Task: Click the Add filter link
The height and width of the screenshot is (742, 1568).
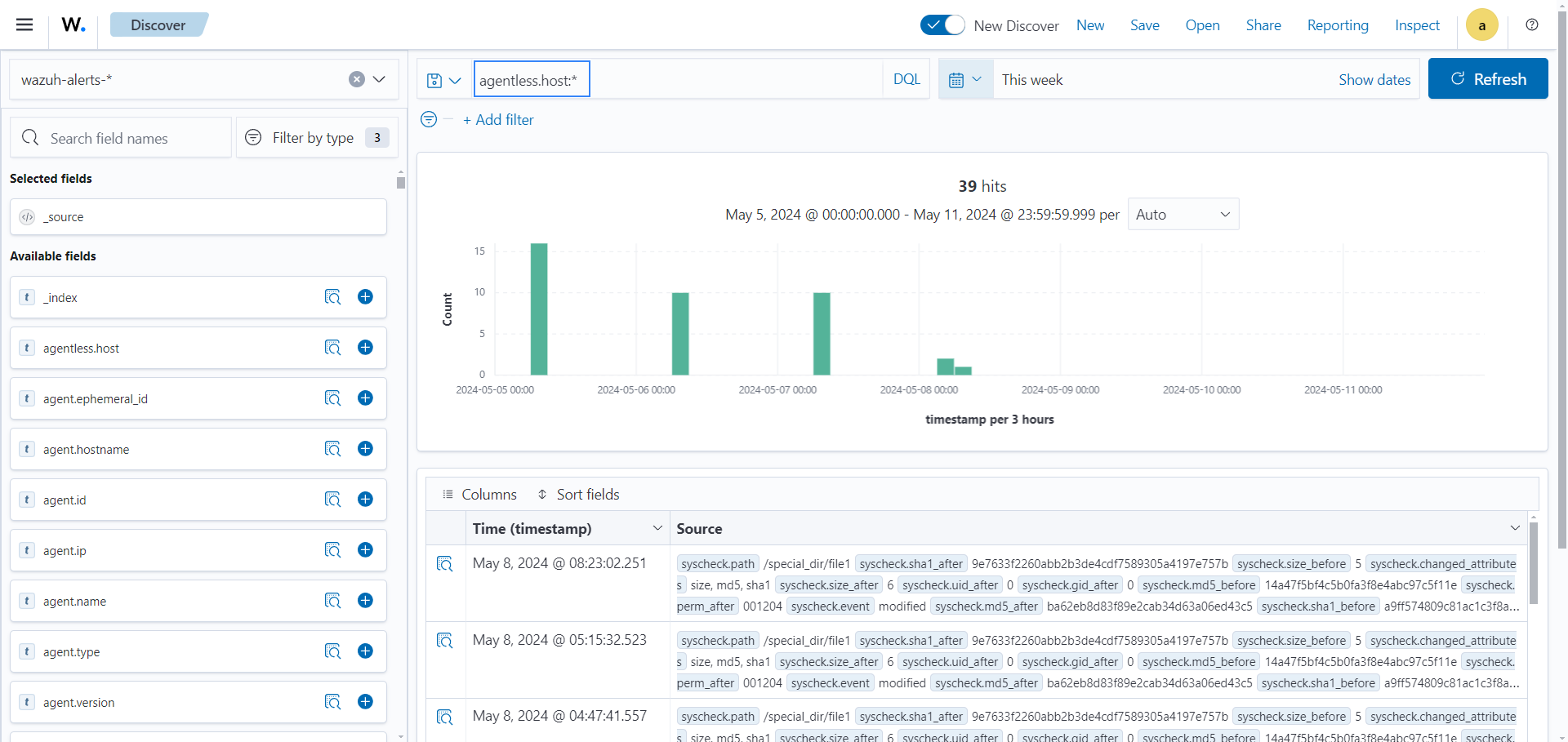Action: (498, 119)
